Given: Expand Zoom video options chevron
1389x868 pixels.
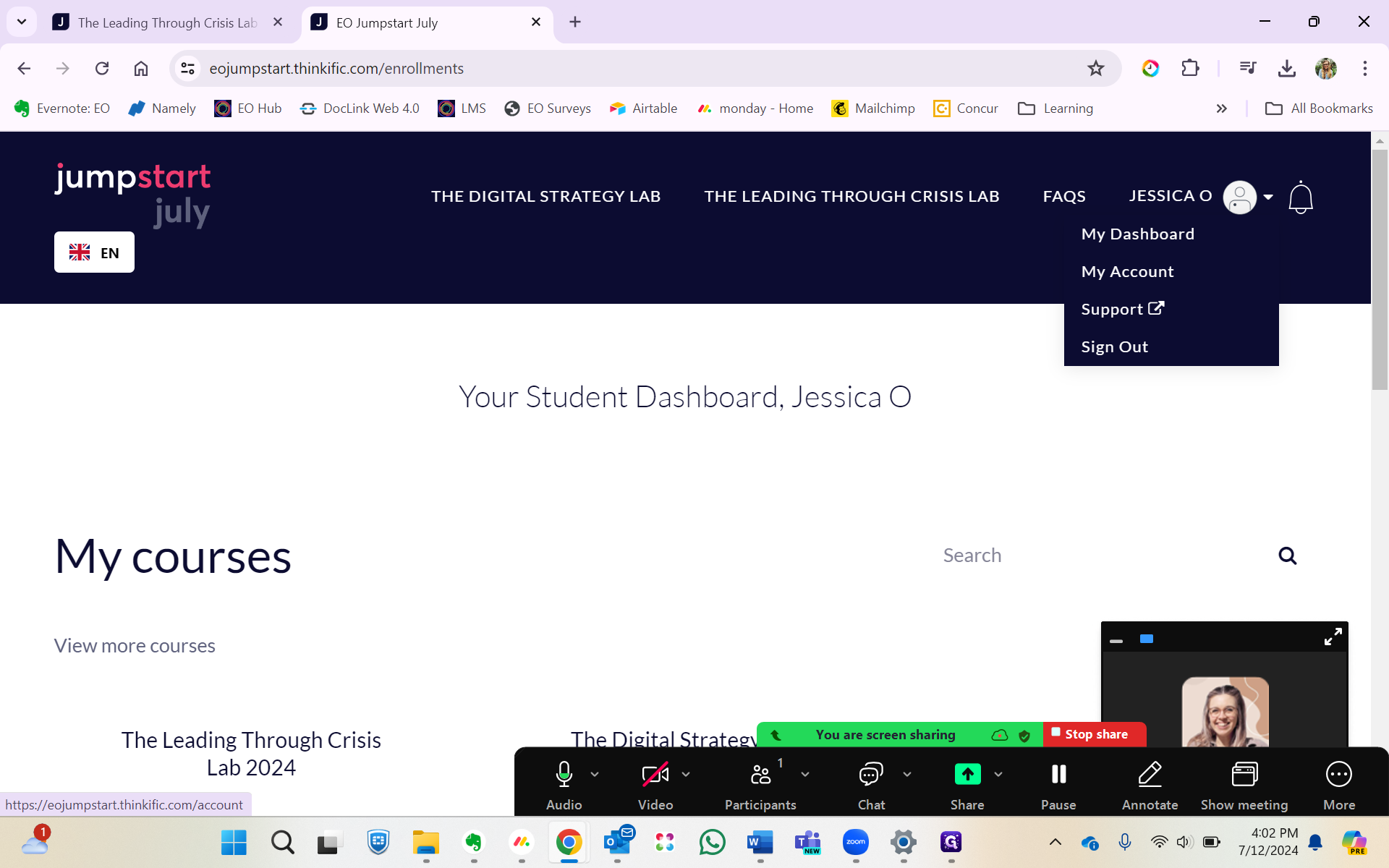Looking at the screenshot, I should tap(686, 774).
